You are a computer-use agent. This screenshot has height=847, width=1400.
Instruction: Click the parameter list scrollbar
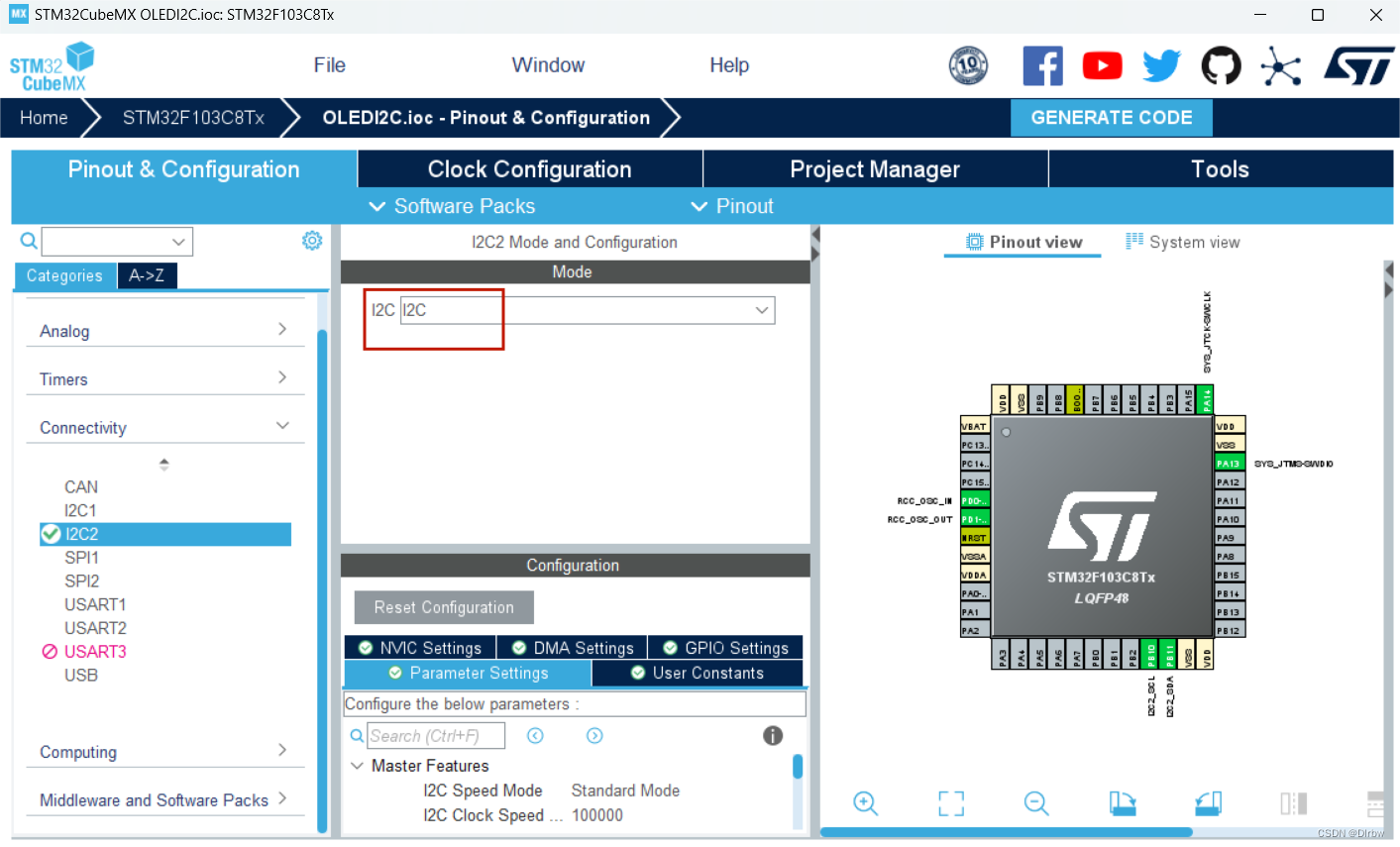798,766
